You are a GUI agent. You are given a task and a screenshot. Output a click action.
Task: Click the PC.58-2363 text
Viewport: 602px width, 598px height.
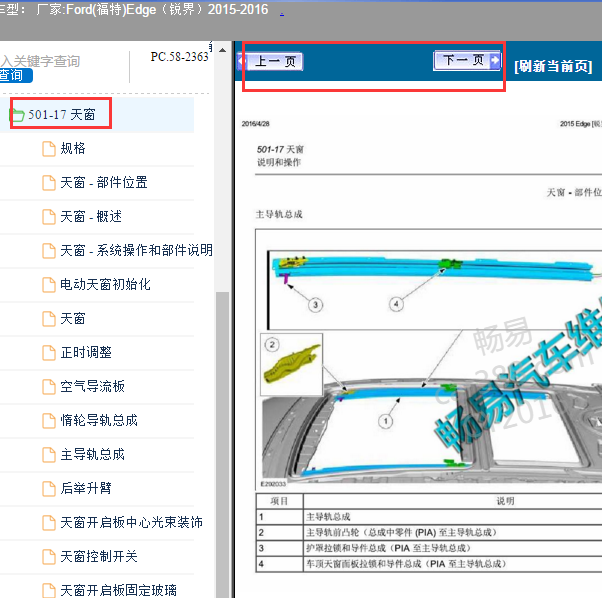[180, 57]
